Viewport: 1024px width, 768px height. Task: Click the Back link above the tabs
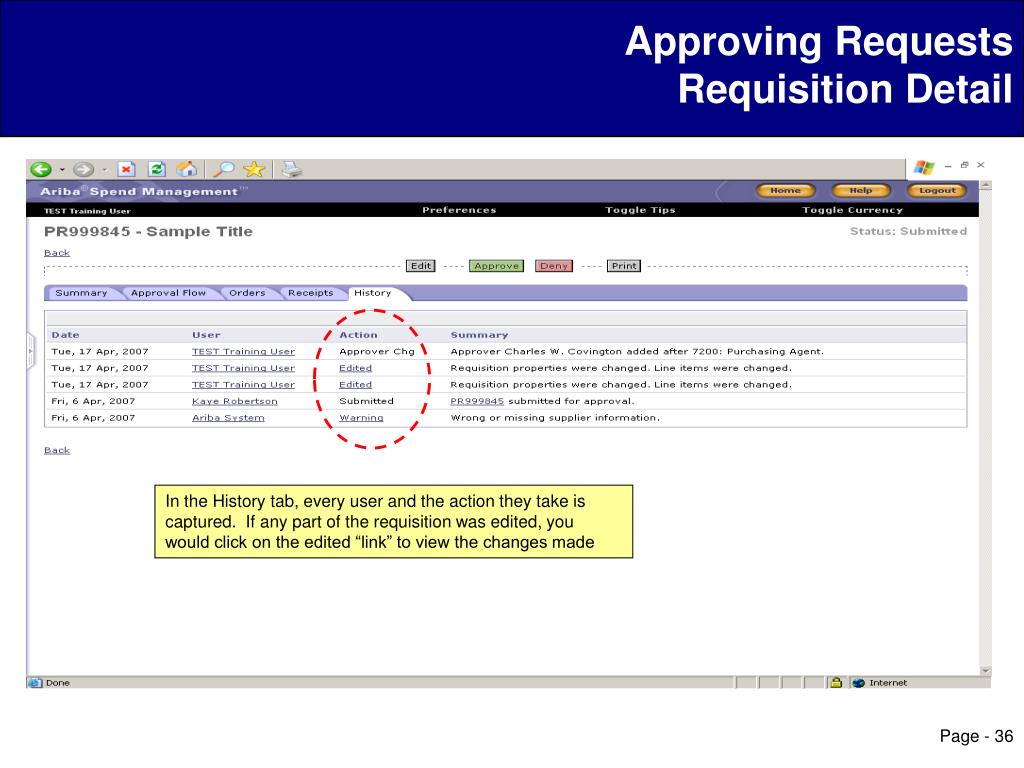[x=57, y=253]
